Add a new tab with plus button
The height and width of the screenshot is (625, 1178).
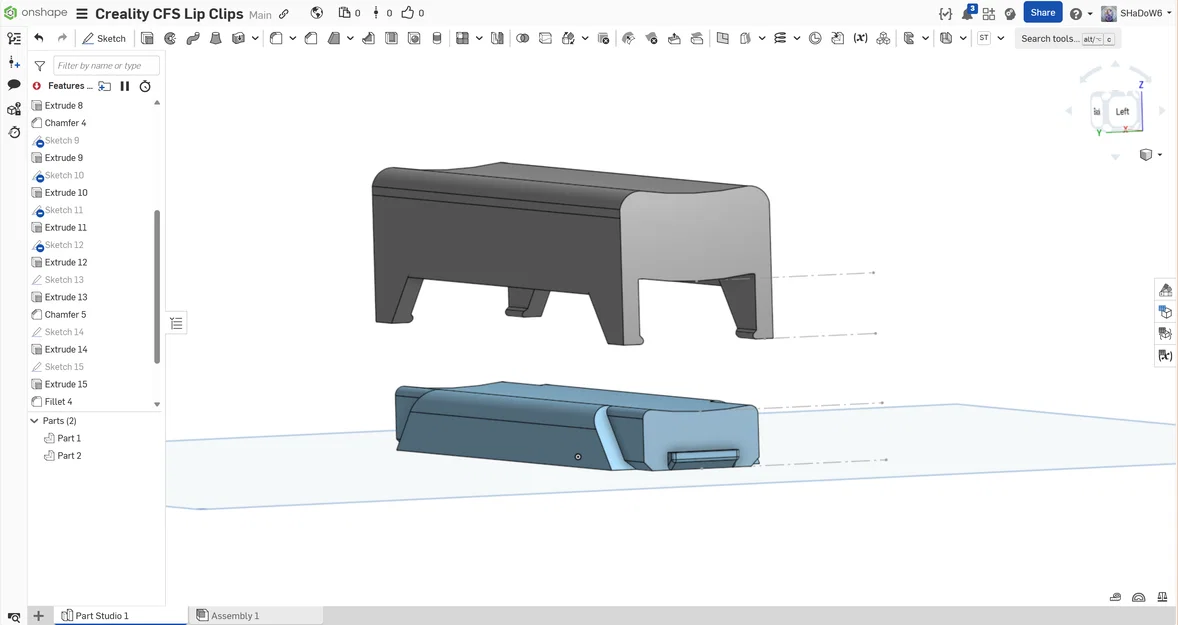point(38,616)
